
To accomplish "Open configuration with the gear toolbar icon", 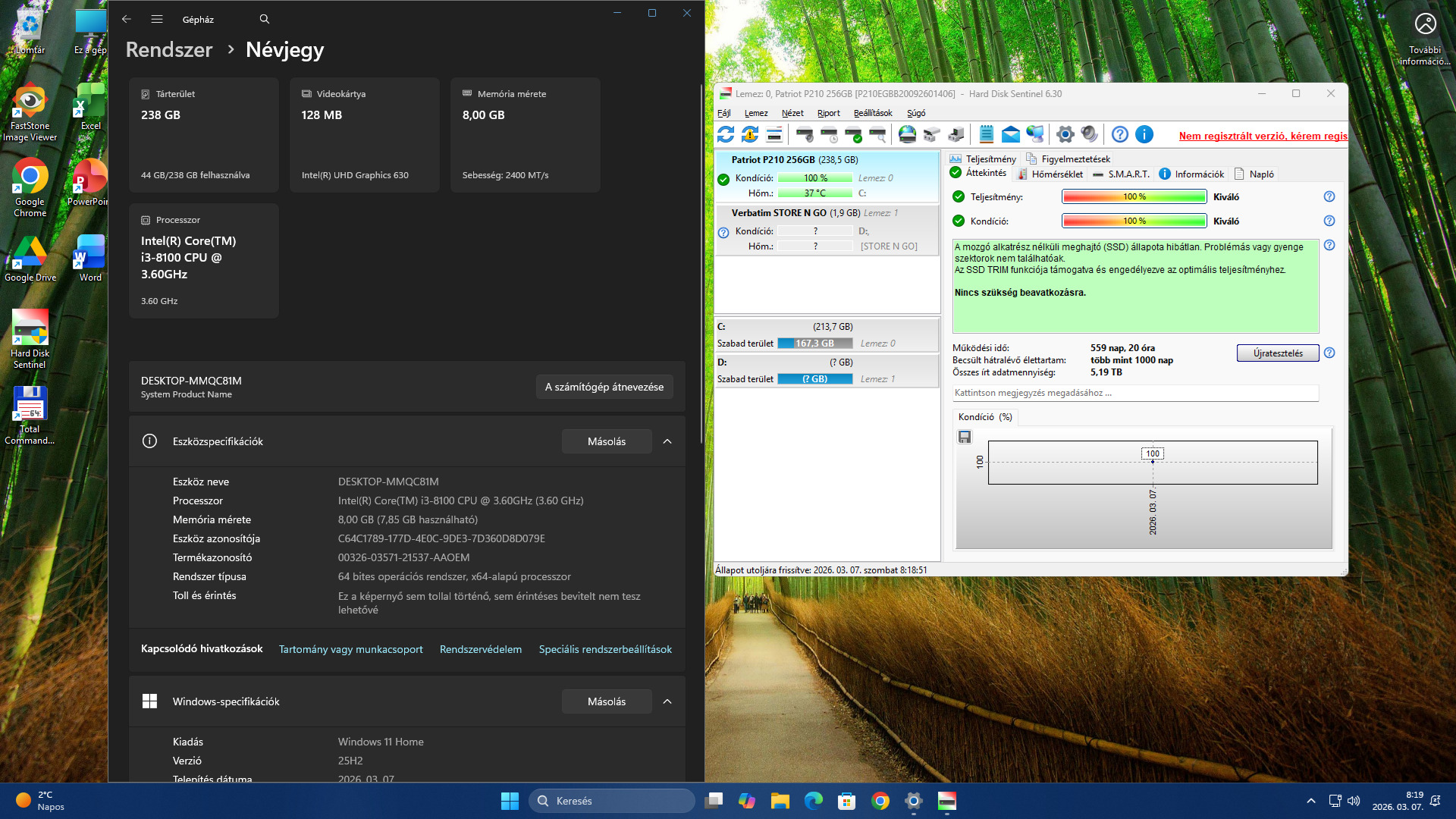I will [1065, 135].
